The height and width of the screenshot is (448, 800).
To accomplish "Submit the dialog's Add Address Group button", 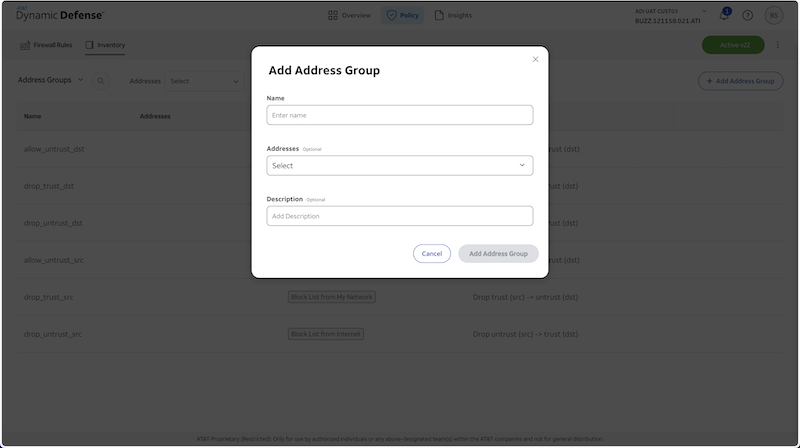I will click(x=498, y=254).
